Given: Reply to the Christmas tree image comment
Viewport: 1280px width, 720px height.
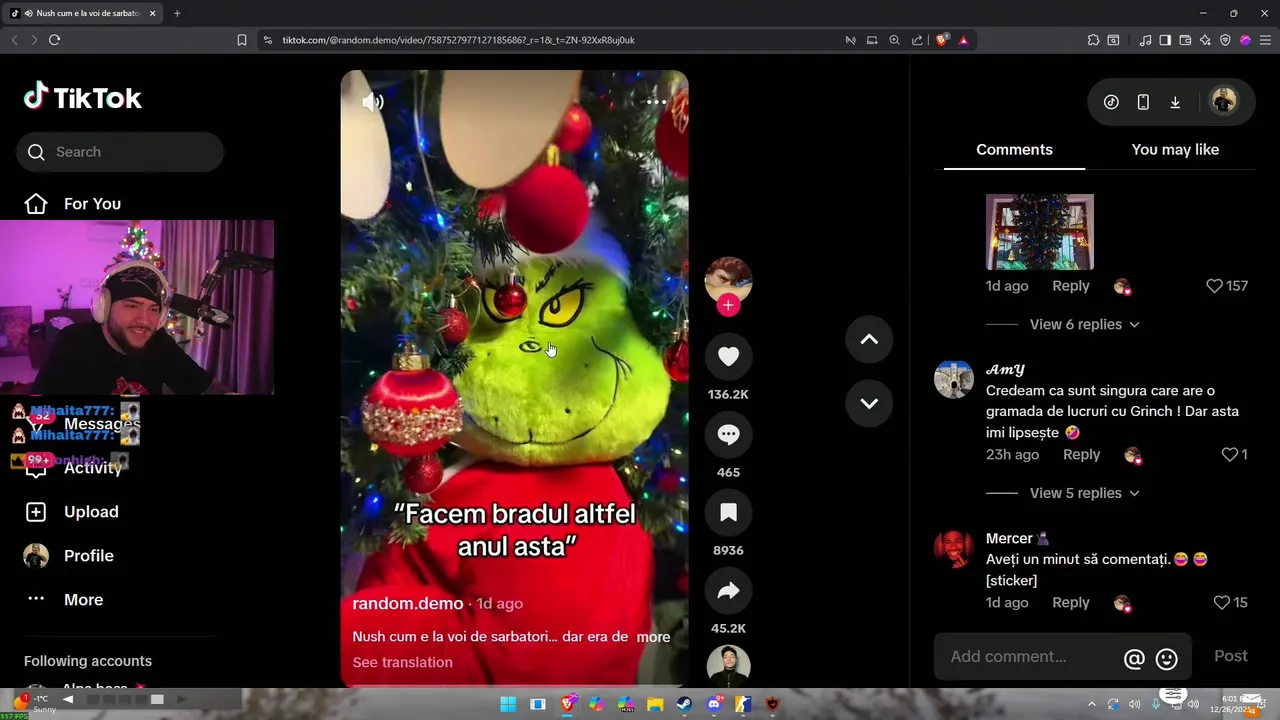Looking at the screenshot, I should point(1071,286).
